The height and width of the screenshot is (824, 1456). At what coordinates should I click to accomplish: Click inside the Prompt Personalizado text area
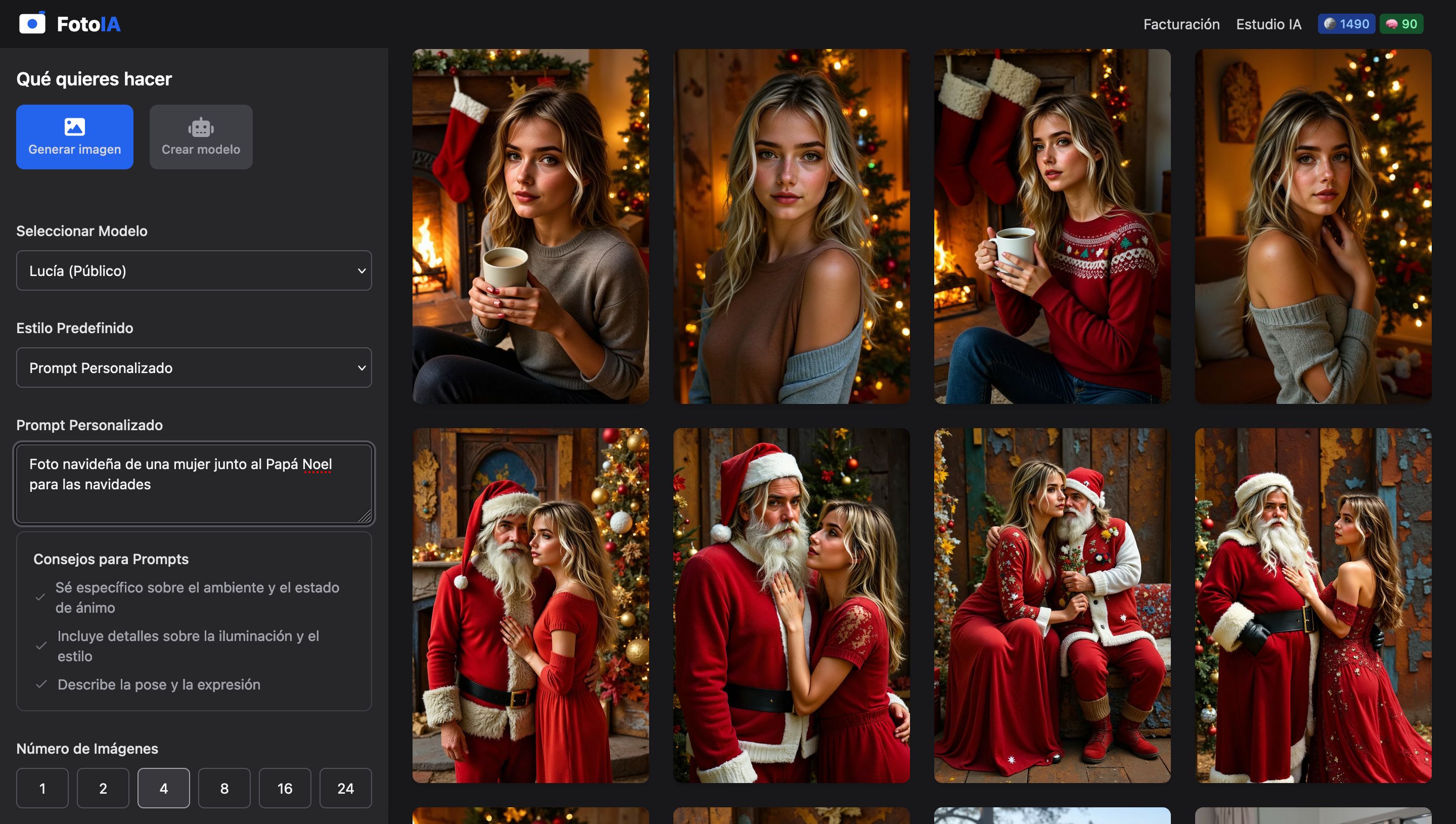[x=194, y=483]
